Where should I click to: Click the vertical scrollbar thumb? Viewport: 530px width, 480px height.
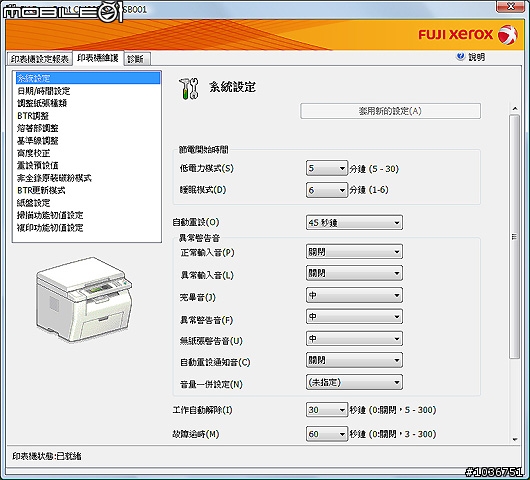(514, 236)
